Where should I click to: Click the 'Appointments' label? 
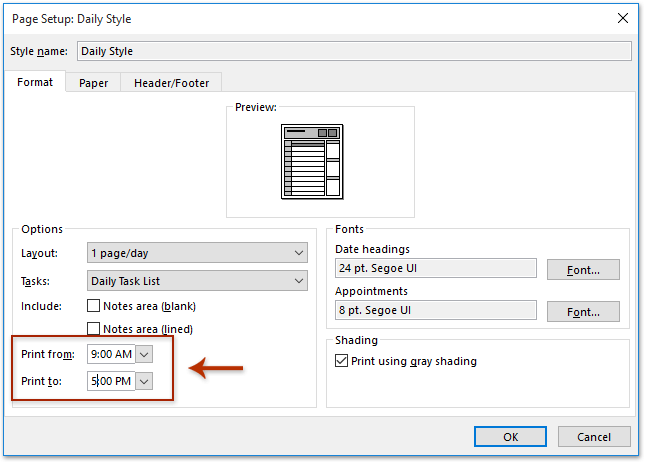coord(371,291)
